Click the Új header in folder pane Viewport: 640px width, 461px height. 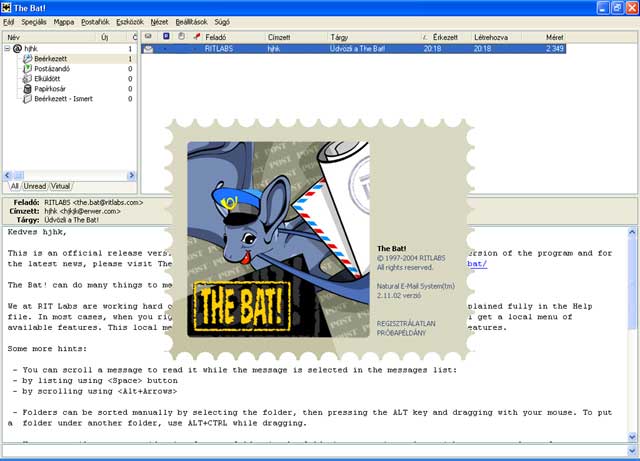tap(104, 37)
